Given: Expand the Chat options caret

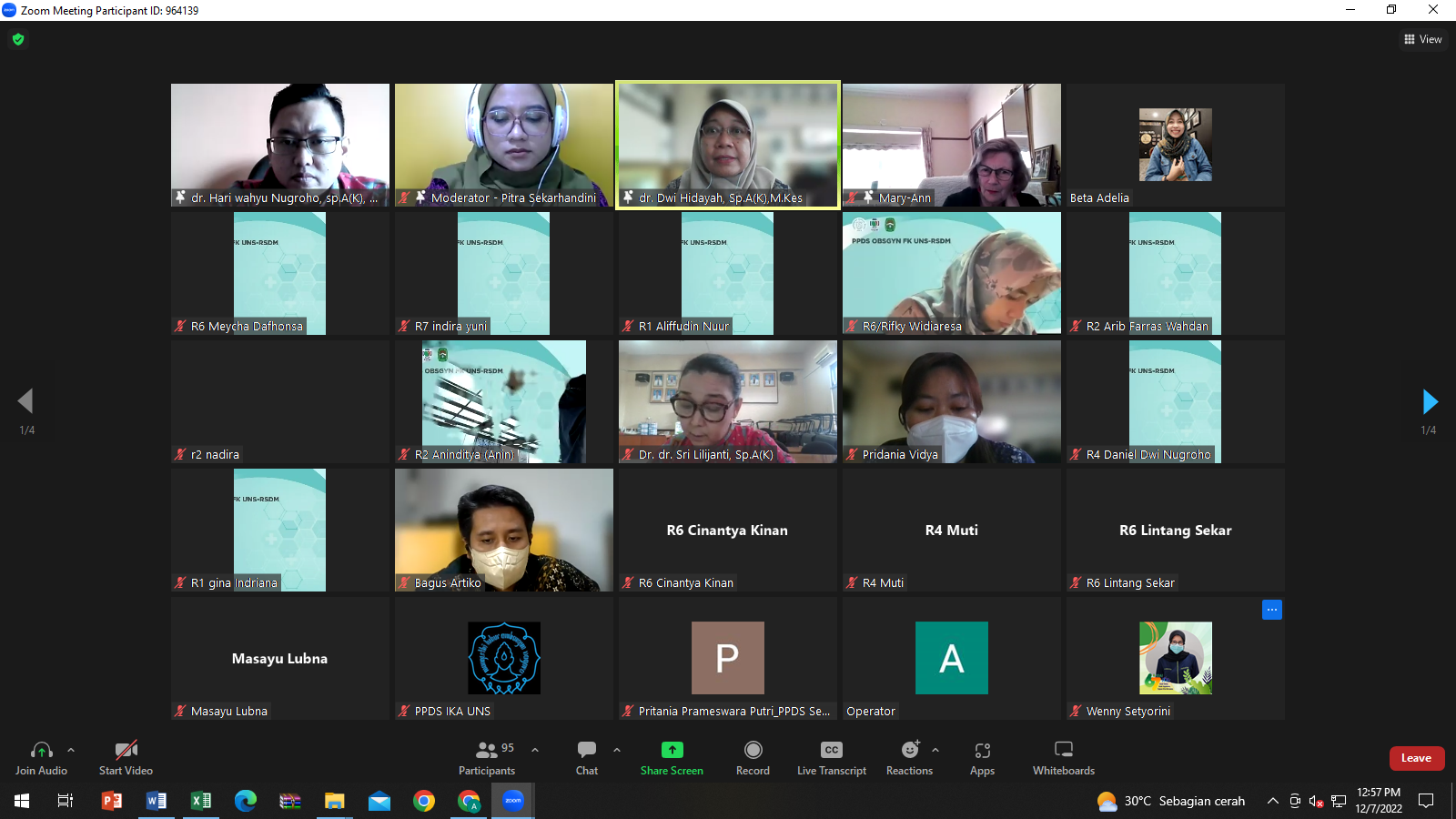Looking at the screenshot, I should [617, 750].
